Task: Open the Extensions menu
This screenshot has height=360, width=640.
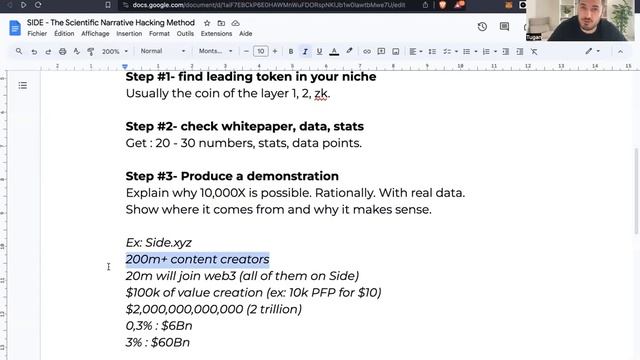Action: coord(216,33)
